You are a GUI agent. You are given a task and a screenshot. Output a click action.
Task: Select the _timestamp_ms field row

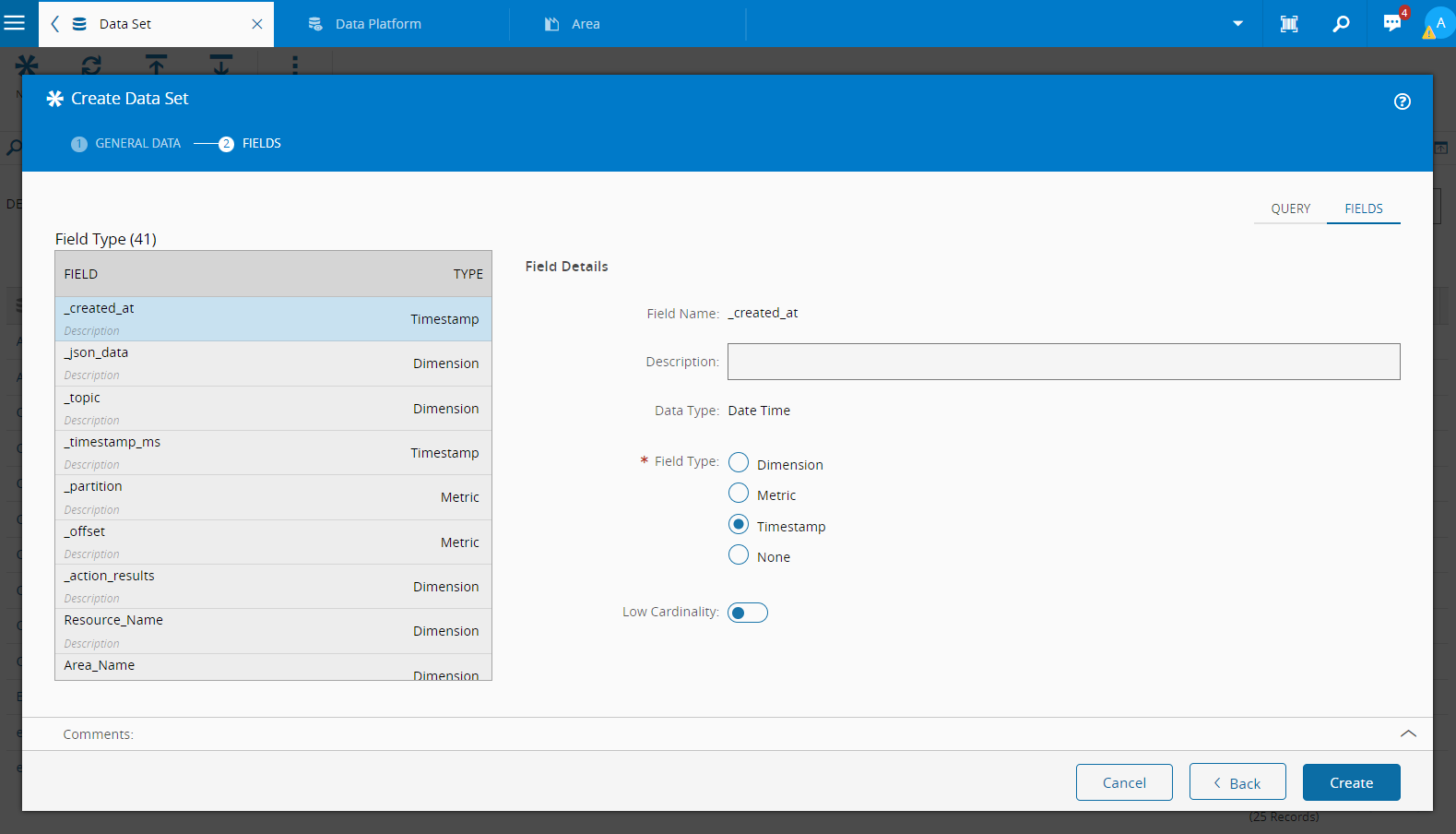click(x=273, y=452)
